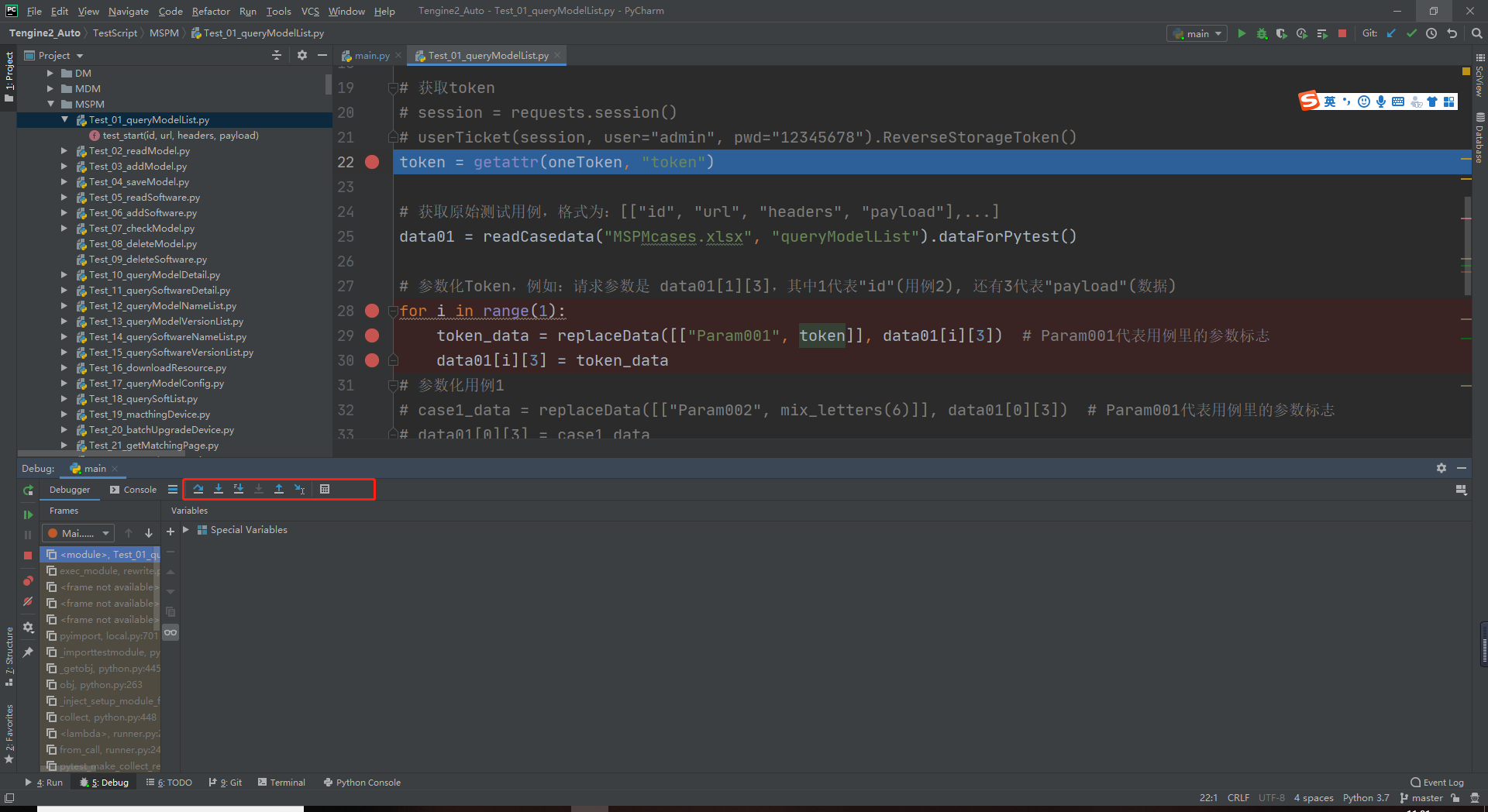Select the exec_module frame in Frames list

(x=101, y=571)
